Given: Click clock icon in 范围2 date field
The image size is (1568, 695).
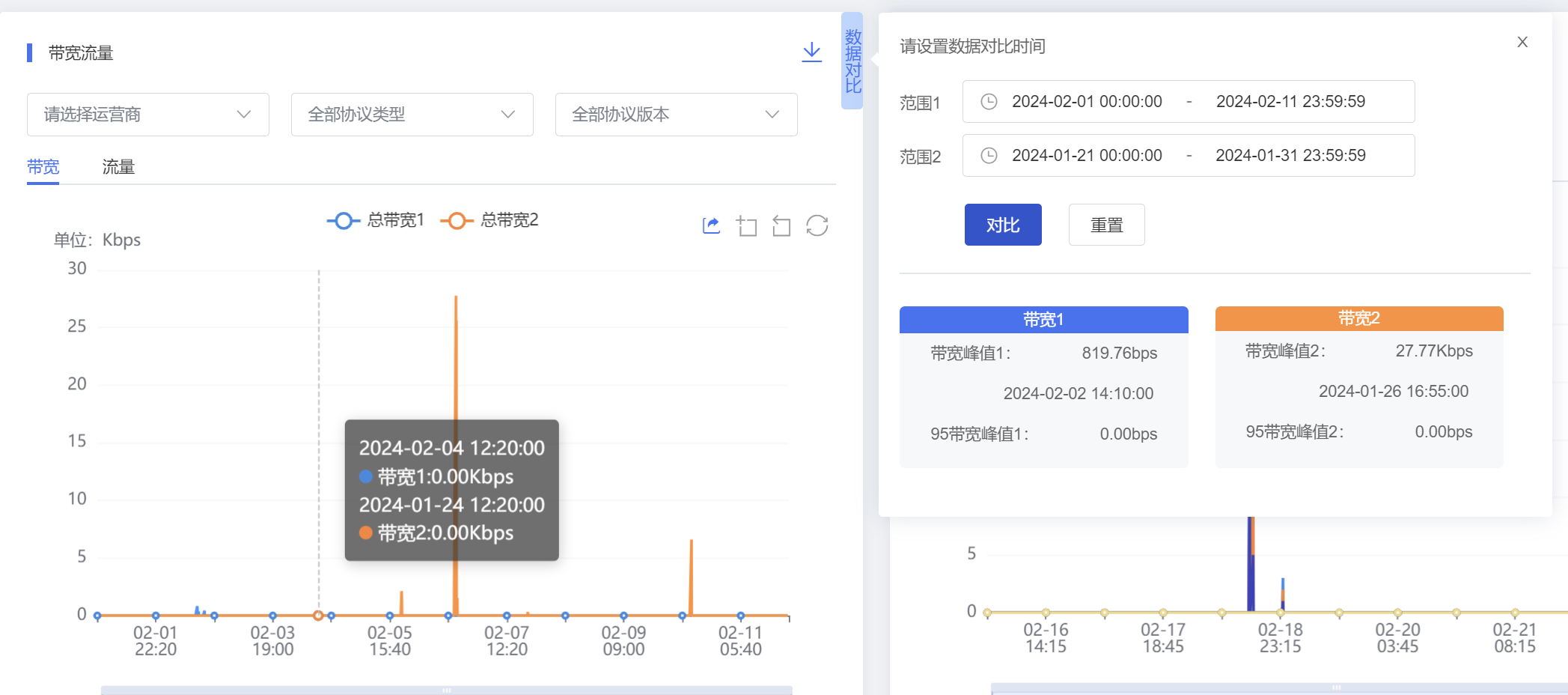Looking at the screenshot, I should pos(989,156).
